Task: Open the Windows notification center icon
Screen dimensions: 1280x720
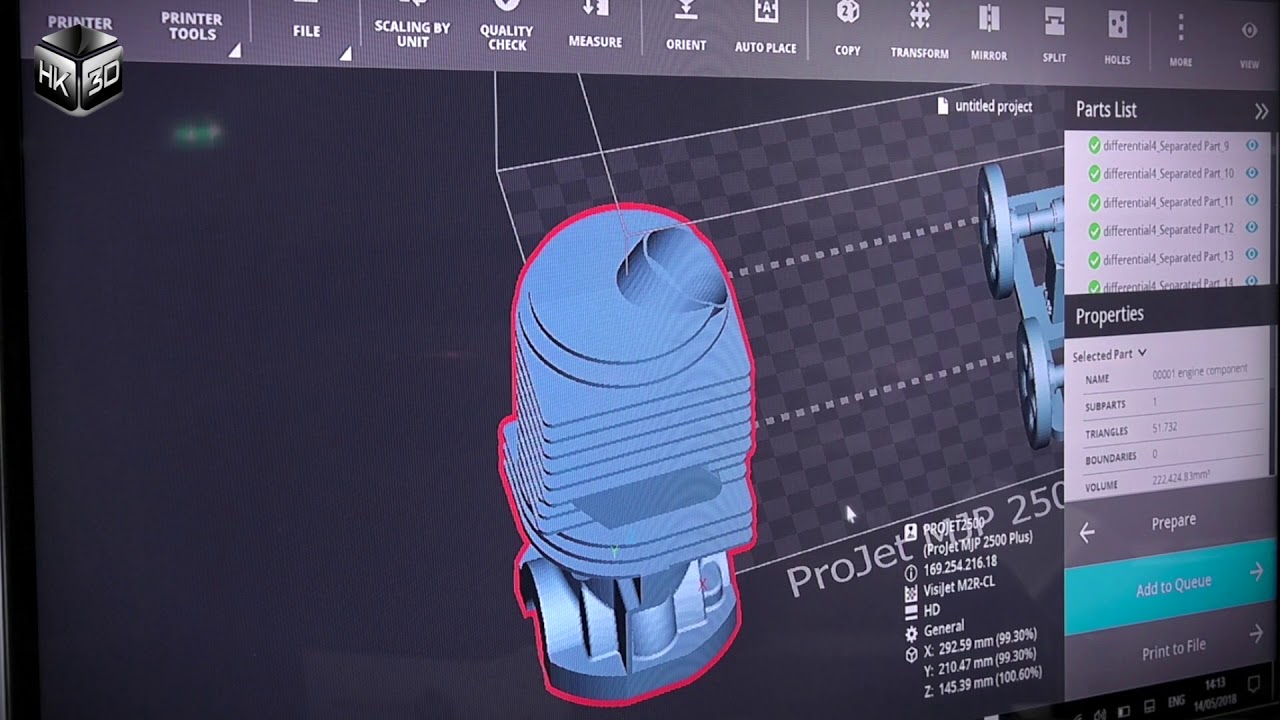Action: point(1253,686)
